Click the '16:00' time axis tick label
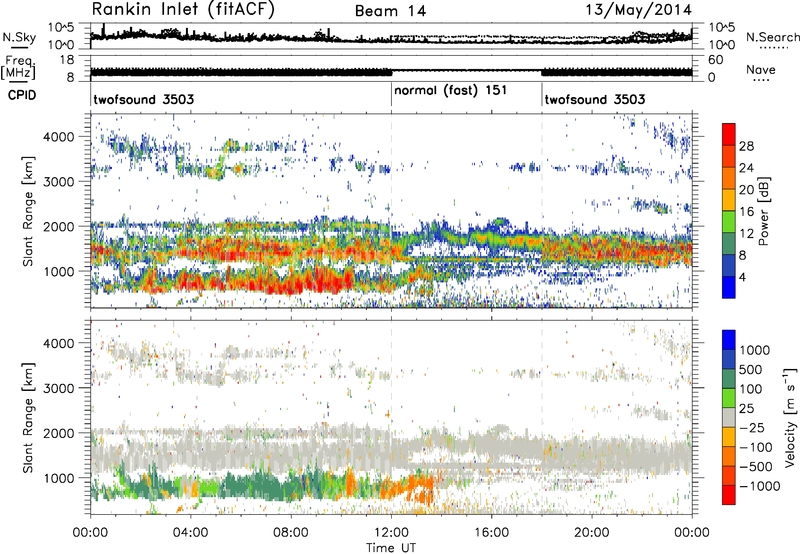The width and height of the screenshot is (800, 554). pyautogui.click(x=491, y=533)
